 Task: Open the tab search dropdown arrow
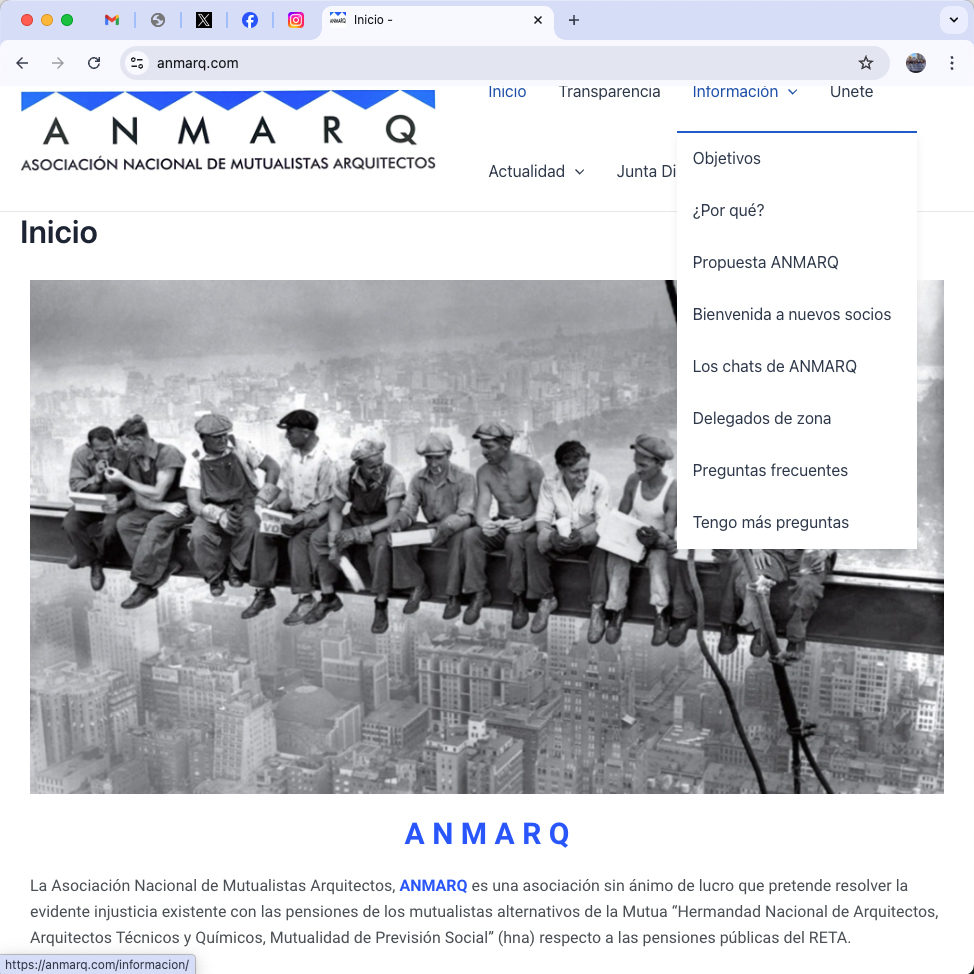954,20
